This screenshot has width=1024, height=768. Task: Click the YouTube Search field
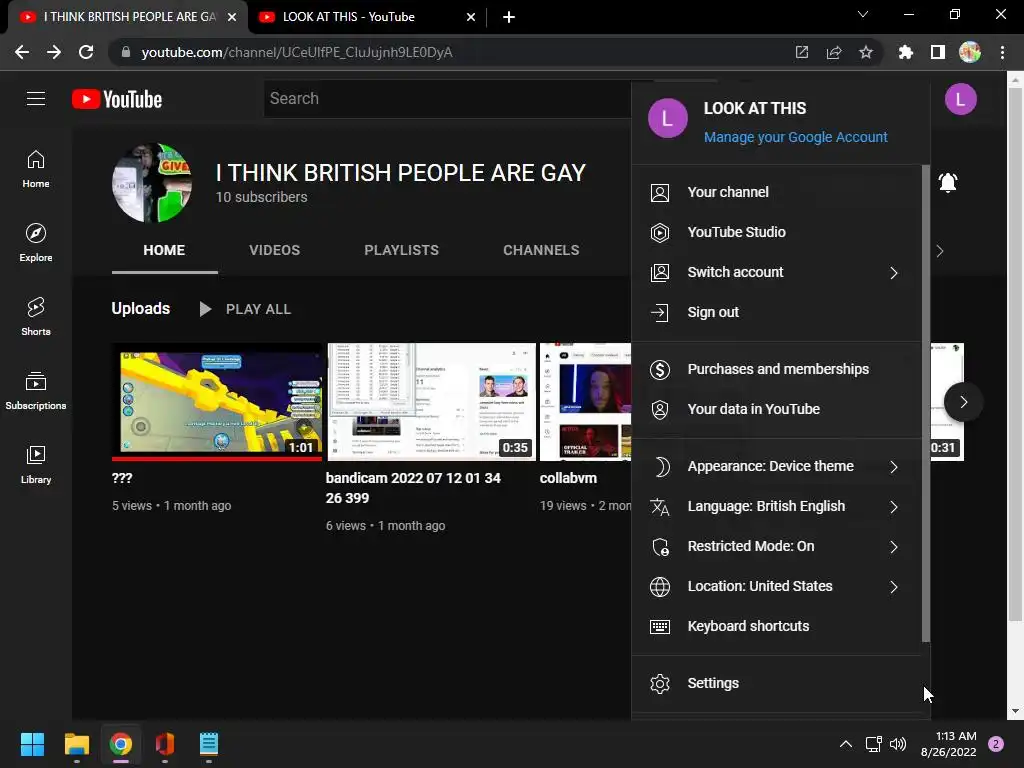[x=447, y=99]
